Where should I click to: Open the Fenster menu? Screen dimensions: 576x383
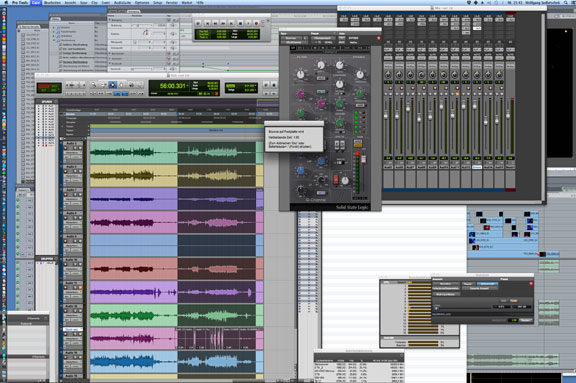[x=172, y=2]
